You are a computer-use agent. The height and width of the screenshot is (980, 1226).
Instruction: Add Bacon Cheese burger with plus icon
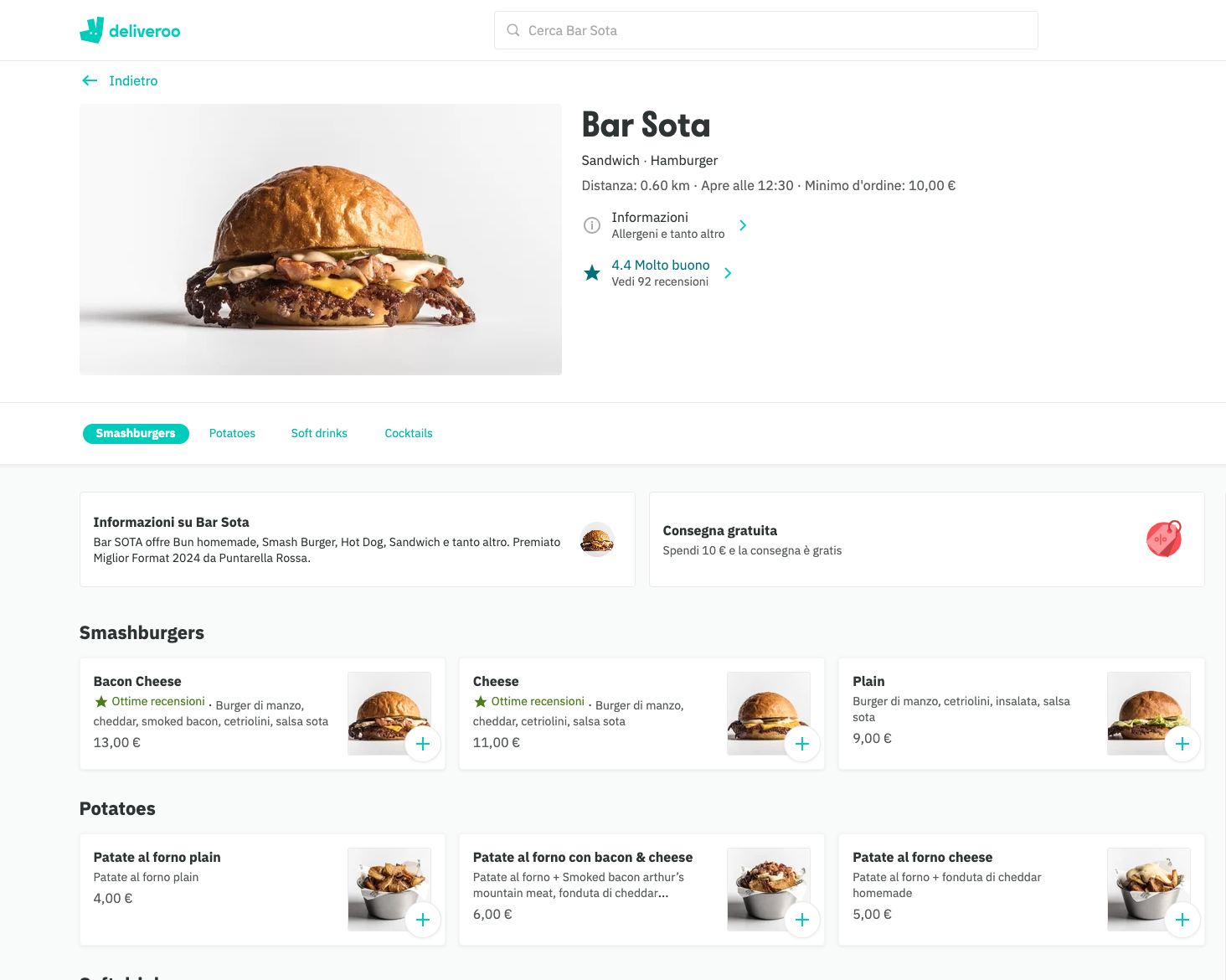[423, 744]
